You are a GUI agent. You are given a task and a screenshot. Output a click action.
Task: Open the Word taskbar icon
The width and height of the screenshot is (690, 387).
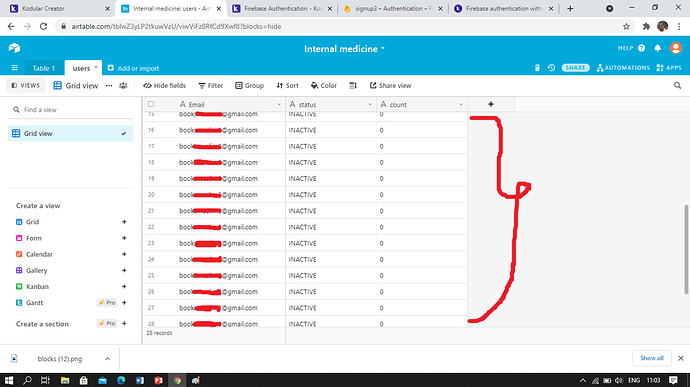click(140, 380)
